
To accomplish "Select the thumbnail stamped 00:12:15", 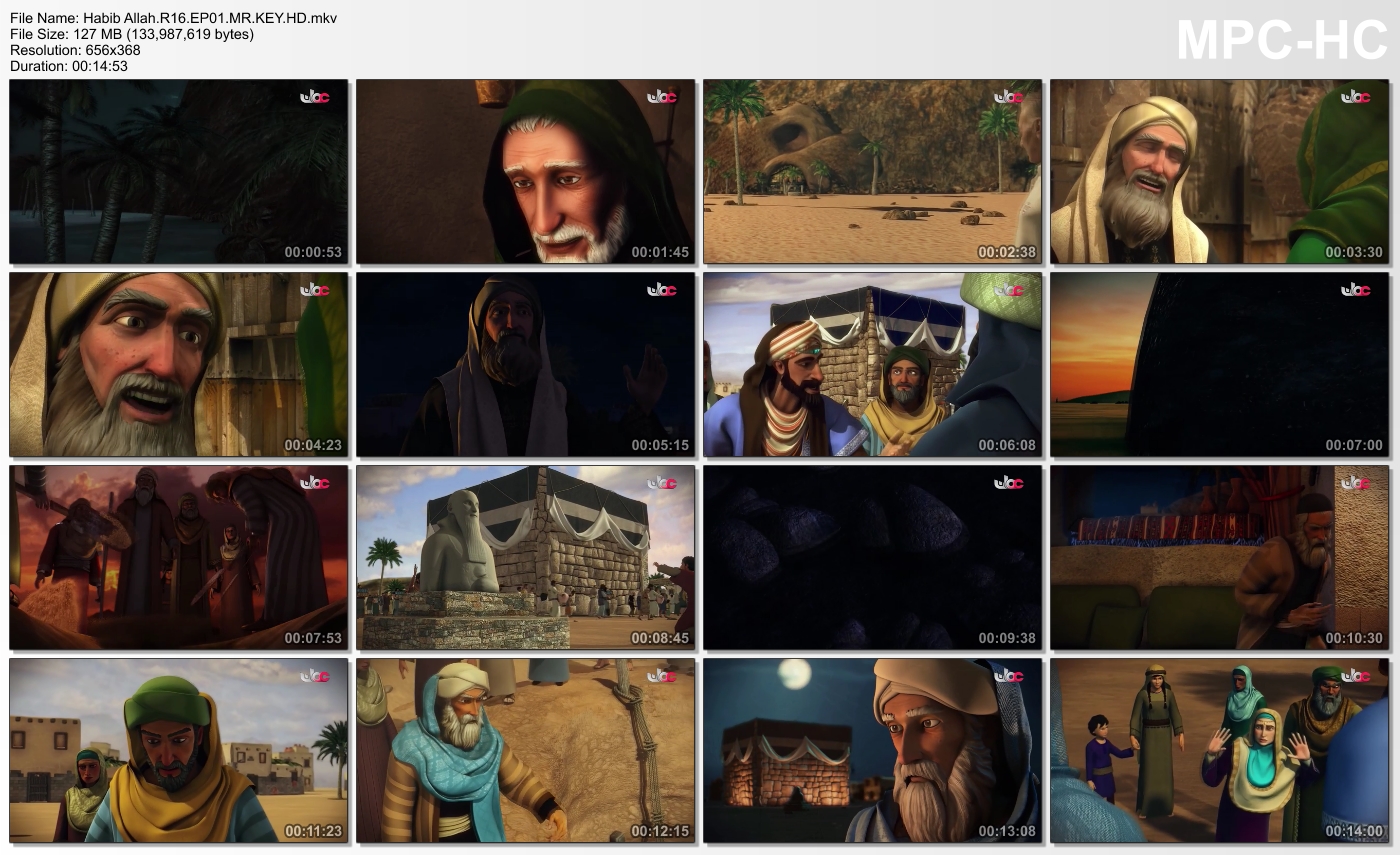I will [x=526, y=751].
